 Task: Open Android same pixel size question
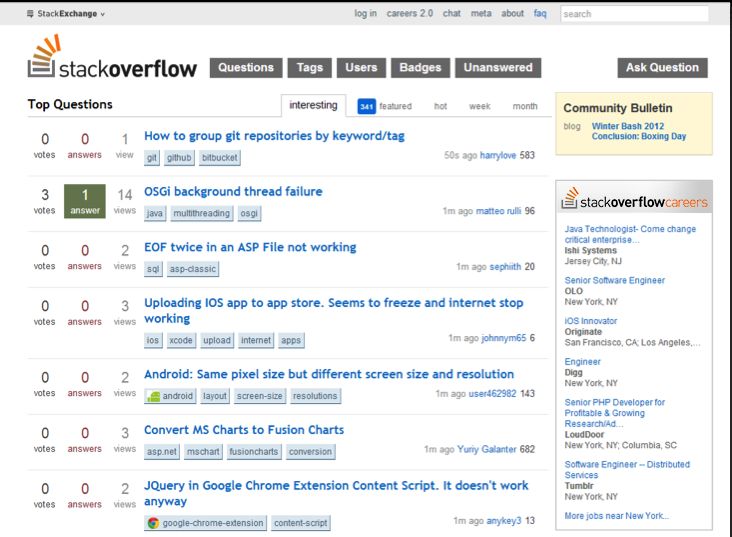pyautogui.click(x=329, y=374)
